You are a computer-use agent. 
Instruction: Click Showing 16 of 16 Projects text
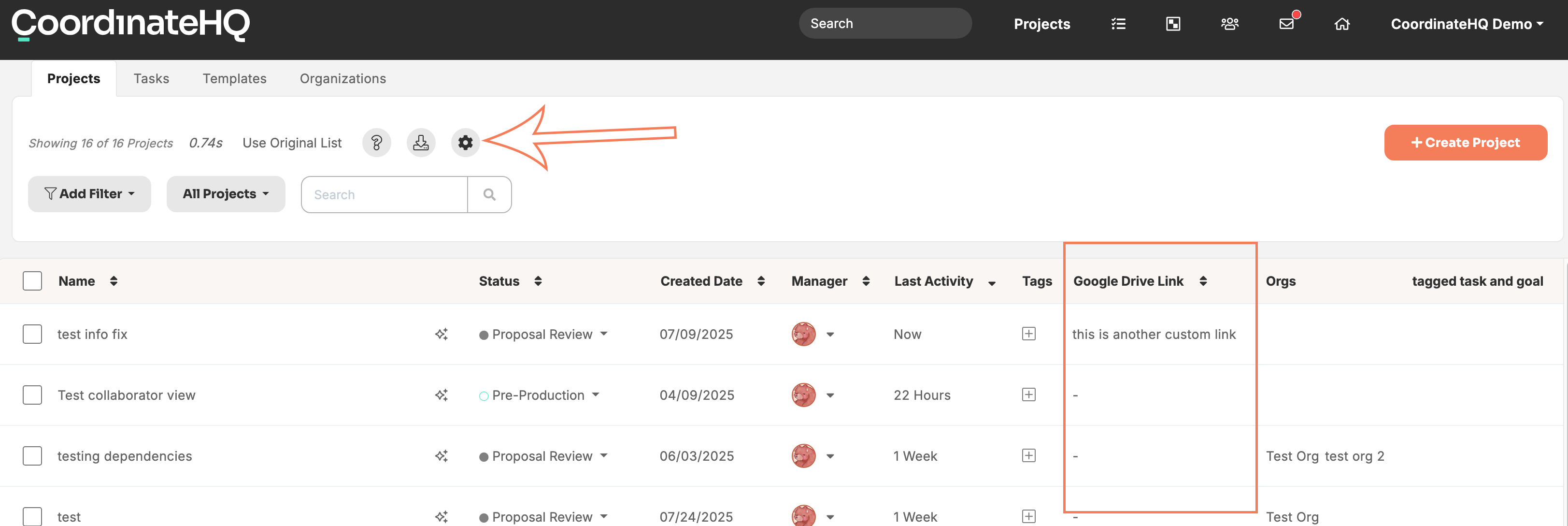pos(101,143)
